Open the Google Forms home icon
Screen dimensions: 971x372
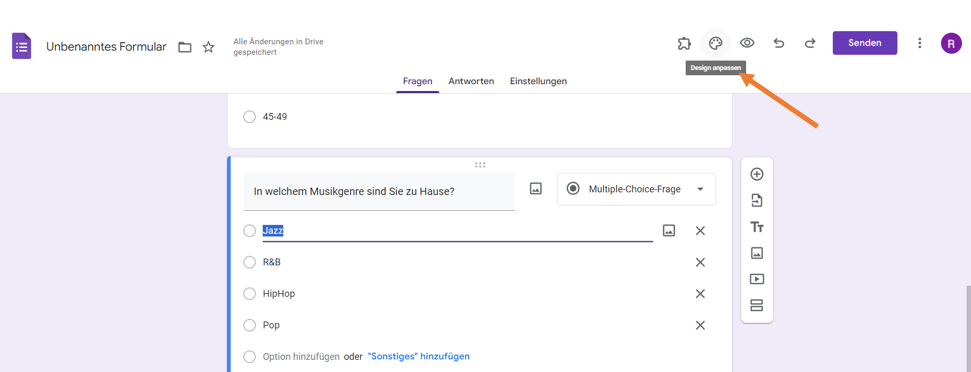click(22, 46)
